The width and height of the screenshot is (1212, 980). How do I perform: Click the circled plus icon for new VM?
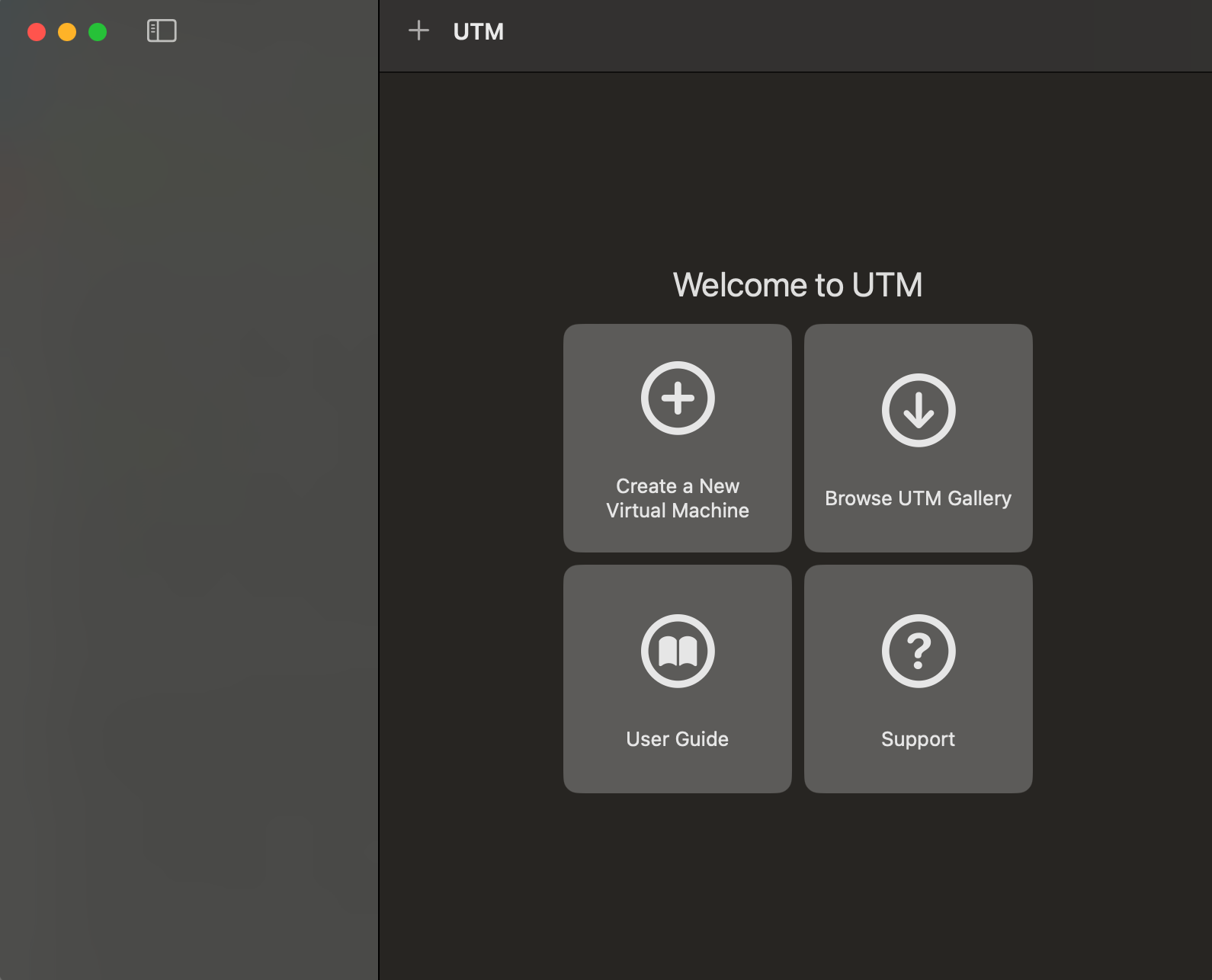click(678, 398)
